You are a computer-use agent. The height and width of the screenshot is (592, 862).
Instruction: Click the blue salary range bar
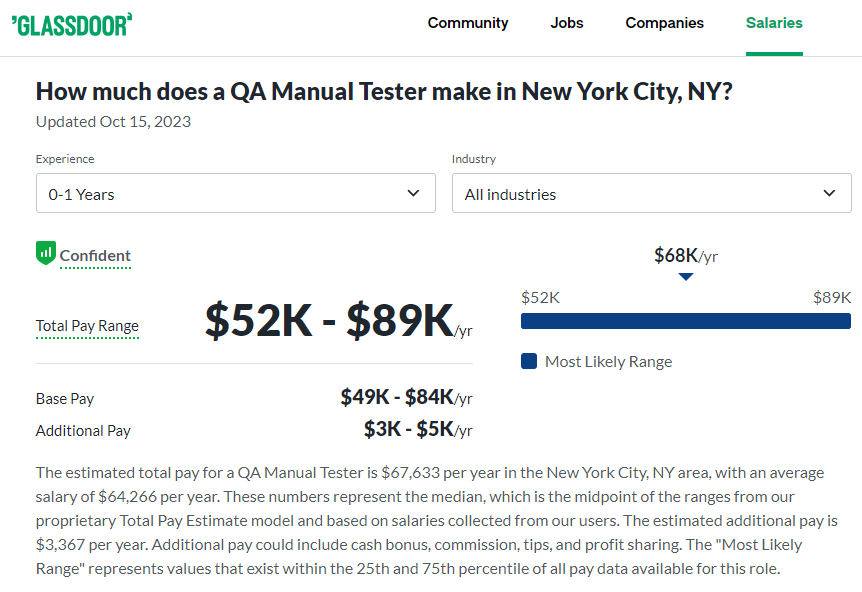686,321
